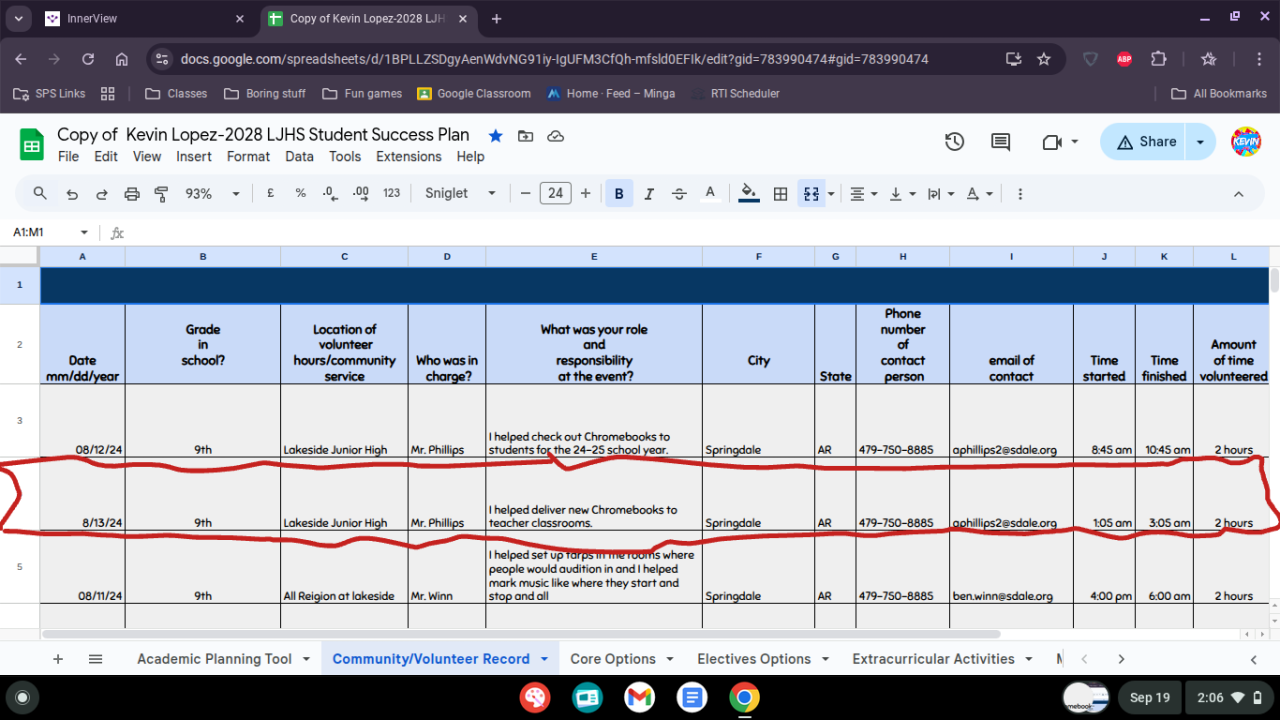The height and width of the screenshot is (720, 1280).
Task: Open the Extensions menu
Action: click(x=408, y=156)
